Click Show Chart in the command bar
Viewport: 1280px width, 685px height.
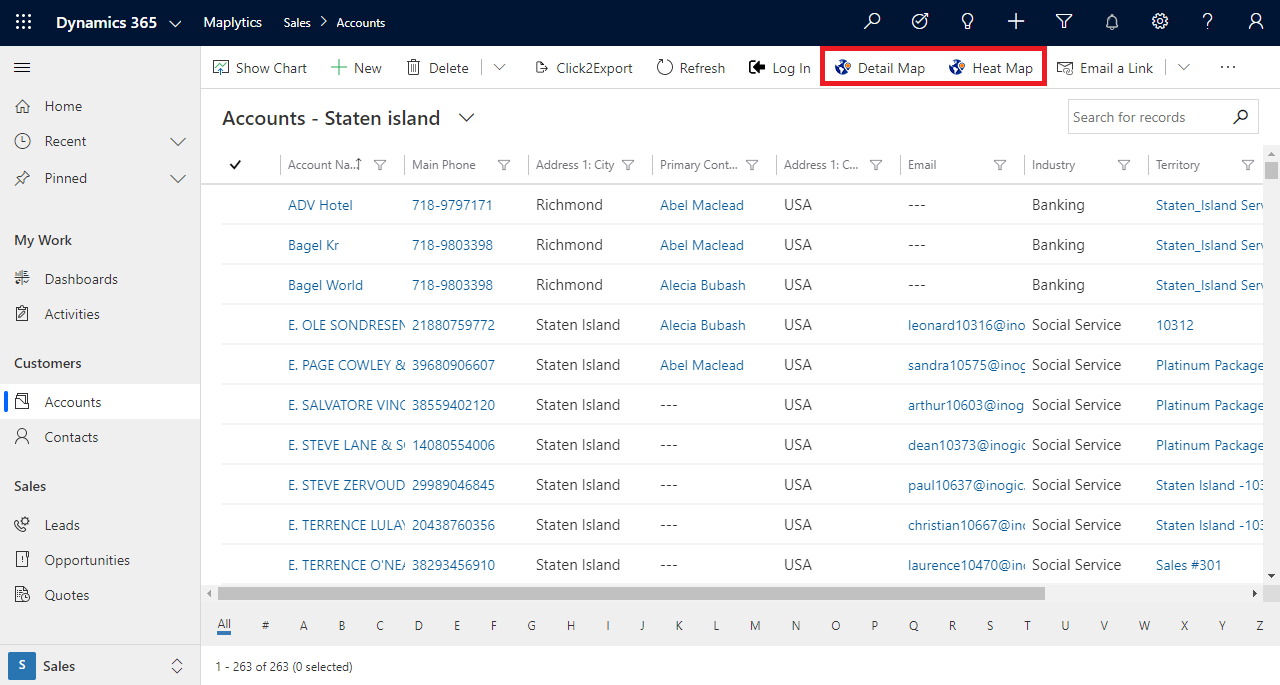[x=260, y=68]
